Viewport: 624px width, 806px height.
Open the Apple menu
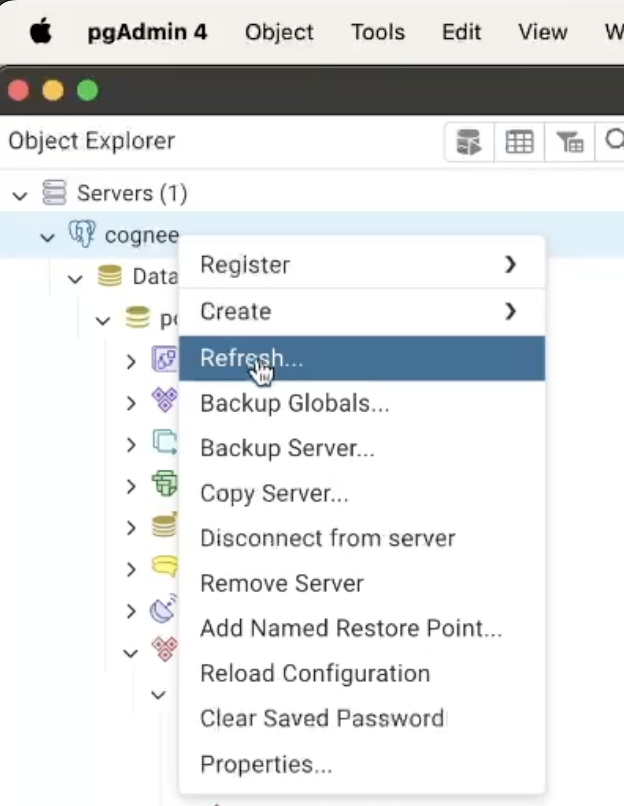(x=41, y=31)
